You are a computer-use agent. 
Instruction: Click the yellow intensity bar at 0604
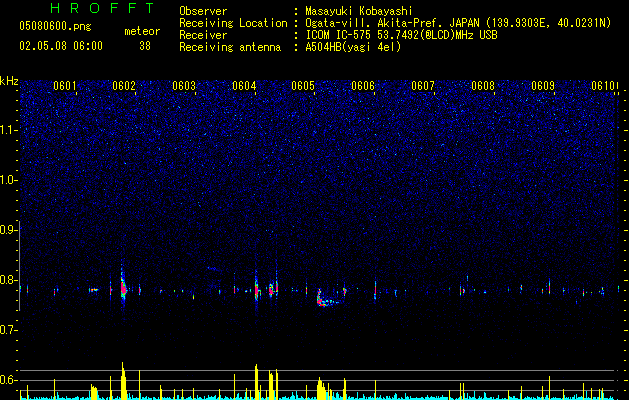tap(256, 382)
